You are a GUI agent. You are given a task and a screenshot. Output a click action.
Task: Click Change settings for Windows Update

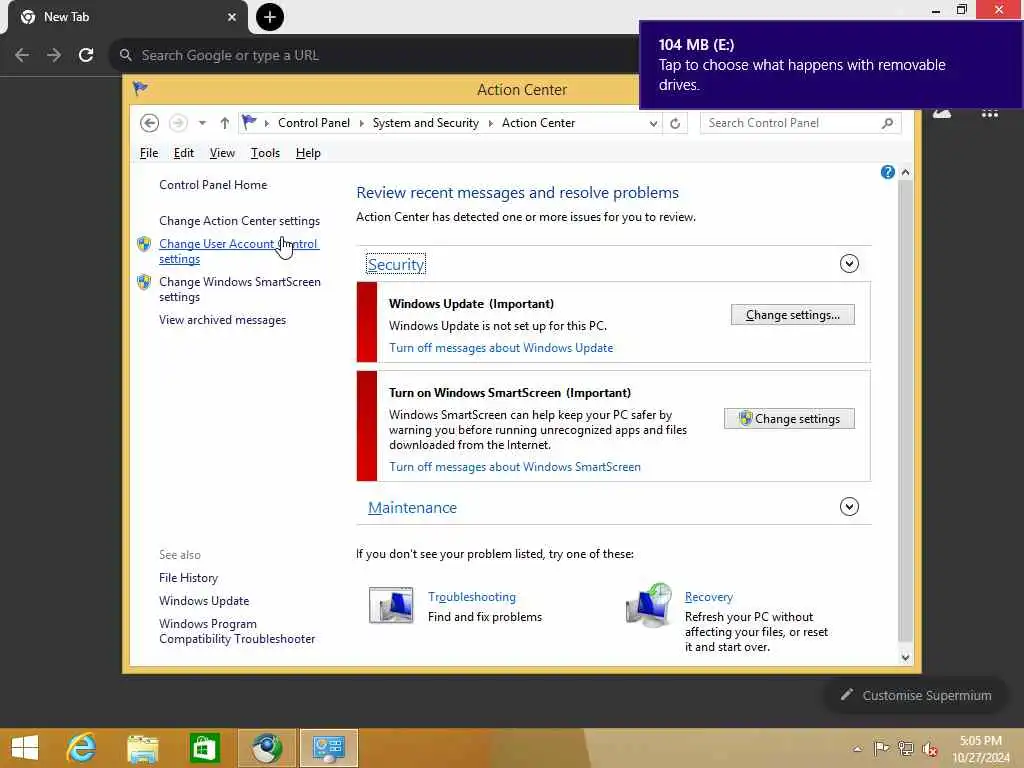pyautogui.click(x=792, y=315)
